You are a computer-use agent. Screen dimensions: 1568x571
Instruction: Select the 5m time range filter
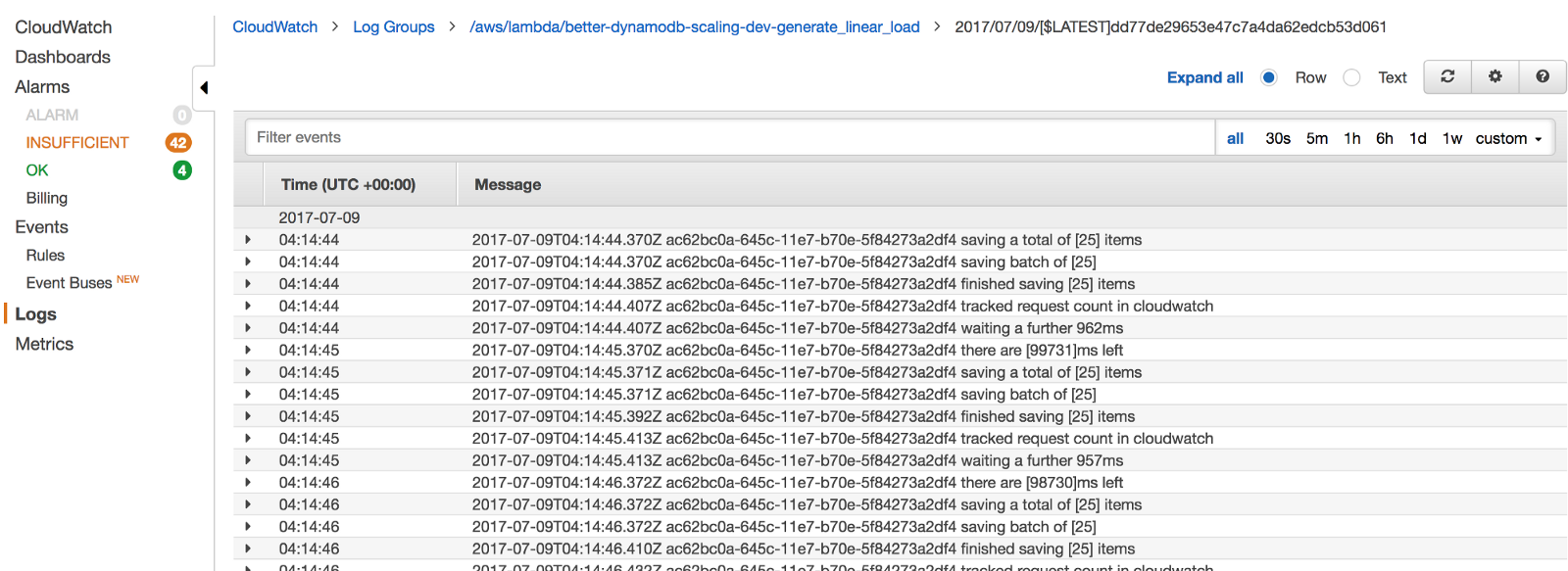1317,139
